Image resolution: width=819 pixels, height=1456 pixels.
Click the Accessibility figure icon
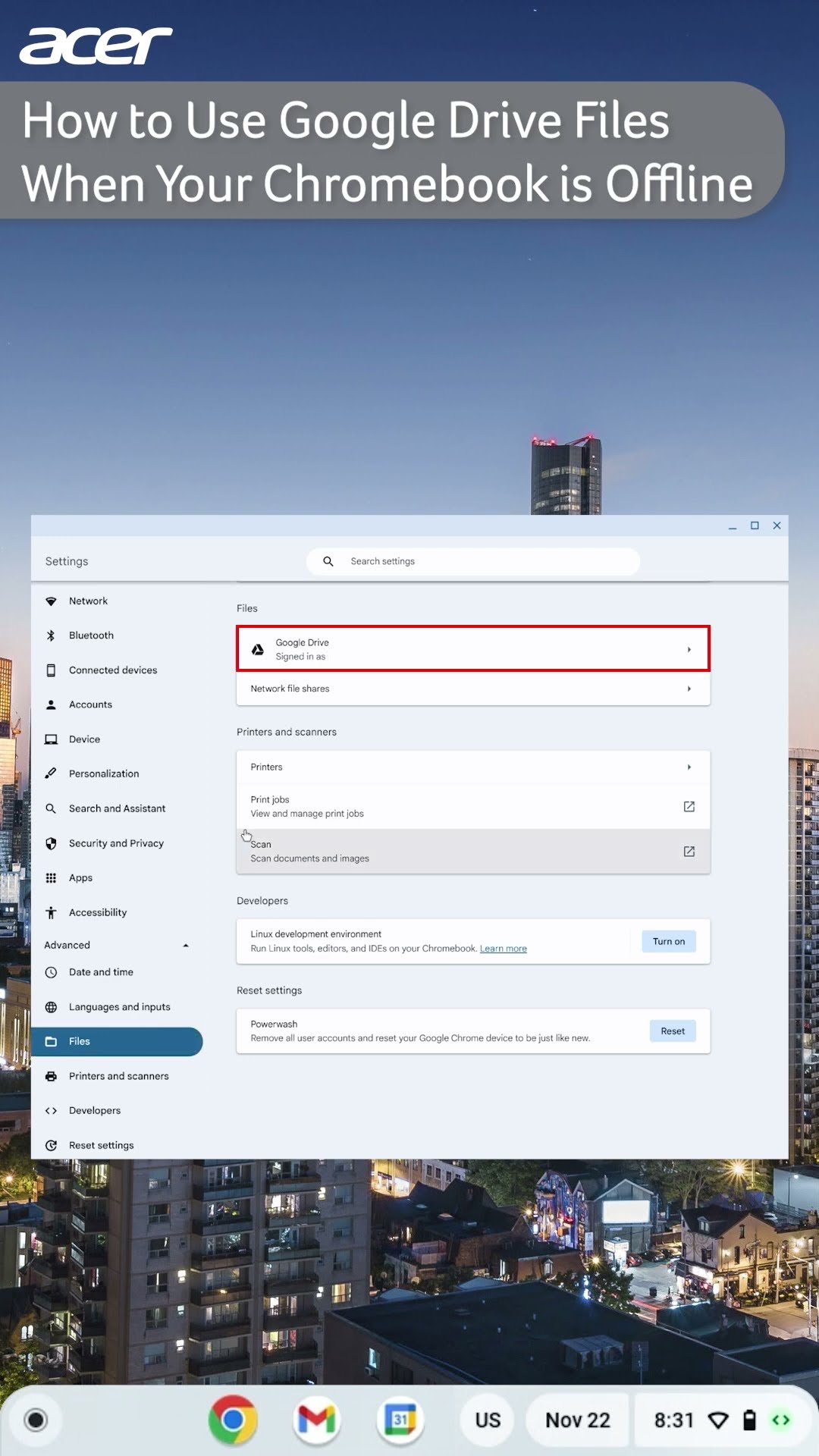pyautogui.click(x=51, y=912)
